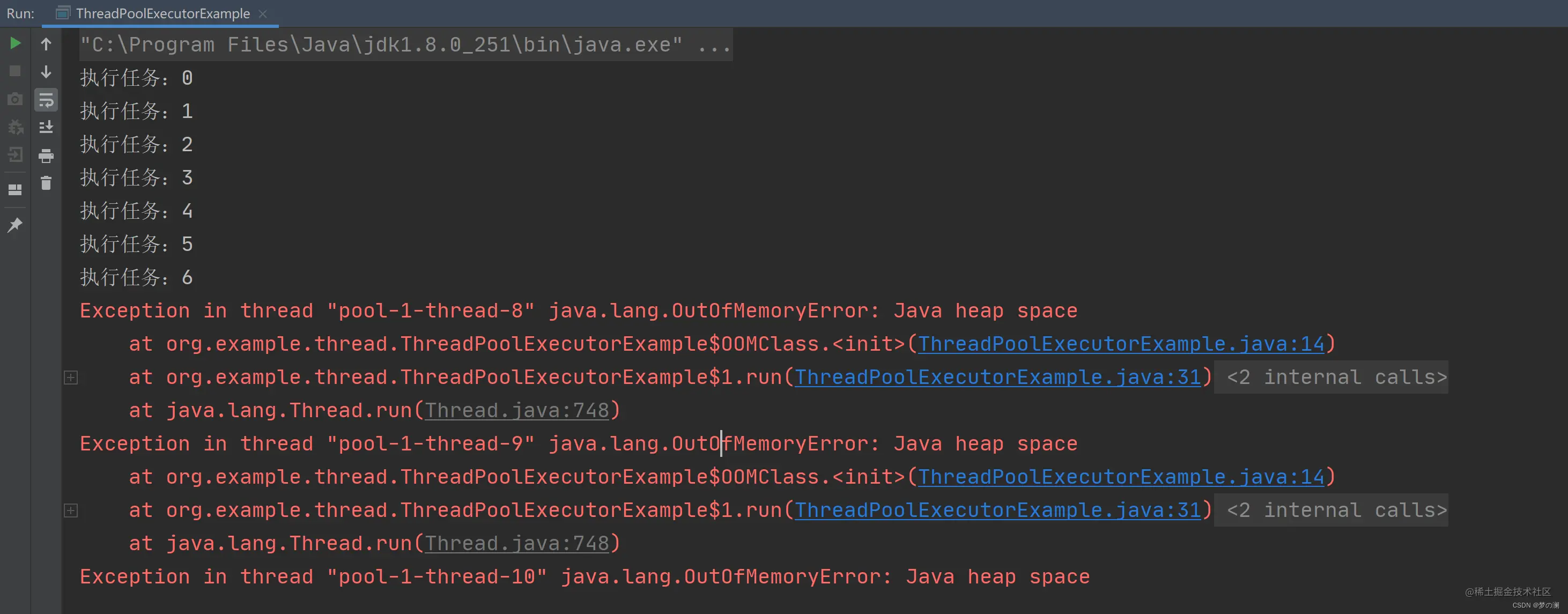
Task: Click output line '执行任务: 0'
Action: coord(136,78)
